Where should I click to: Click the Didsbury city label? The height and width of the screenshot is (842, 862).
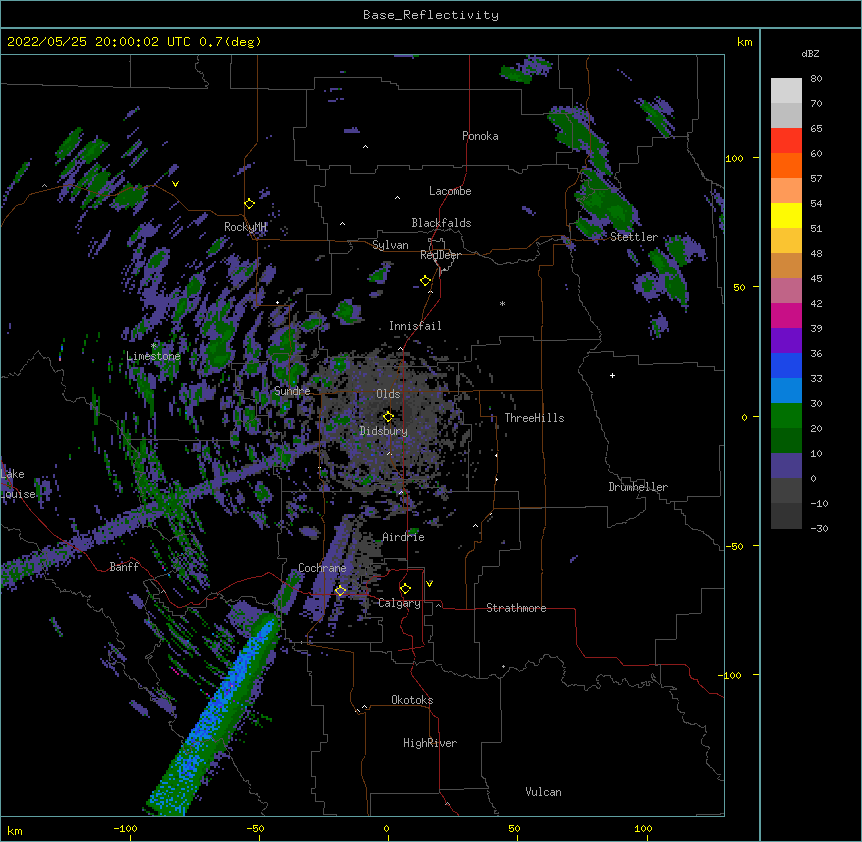coord(384,431)
